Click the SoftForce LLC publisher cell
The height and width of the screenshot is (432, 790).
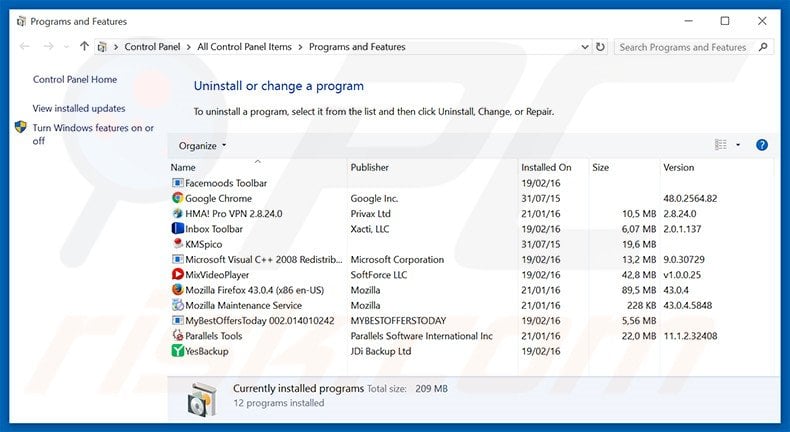point(379,275)
